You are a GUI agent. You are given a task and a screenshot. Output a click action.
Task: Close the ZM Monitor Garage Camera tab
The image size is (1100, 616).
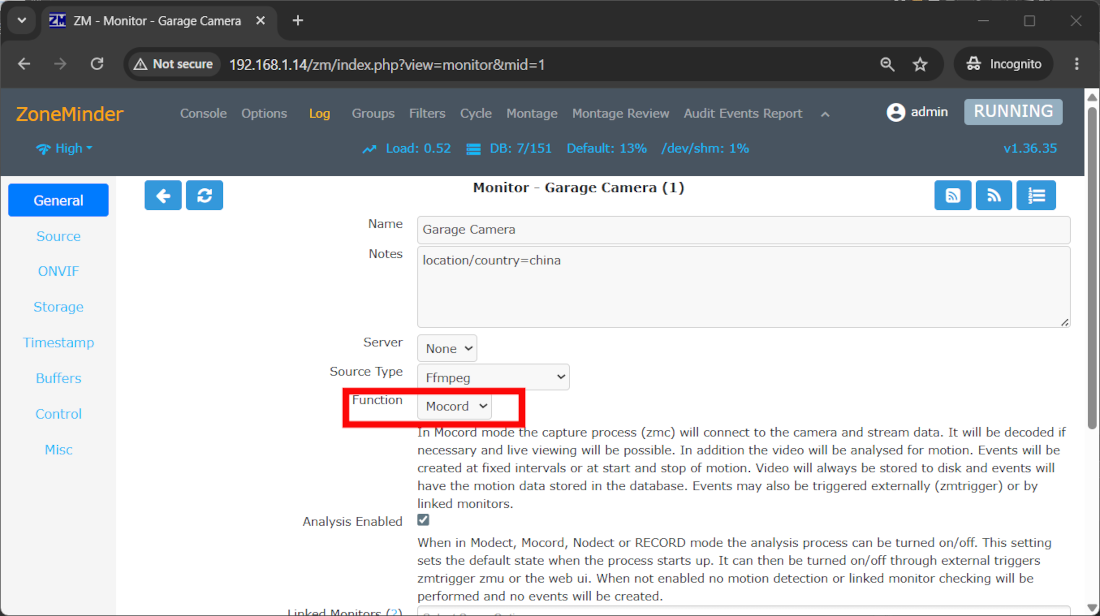click(260, 21)
